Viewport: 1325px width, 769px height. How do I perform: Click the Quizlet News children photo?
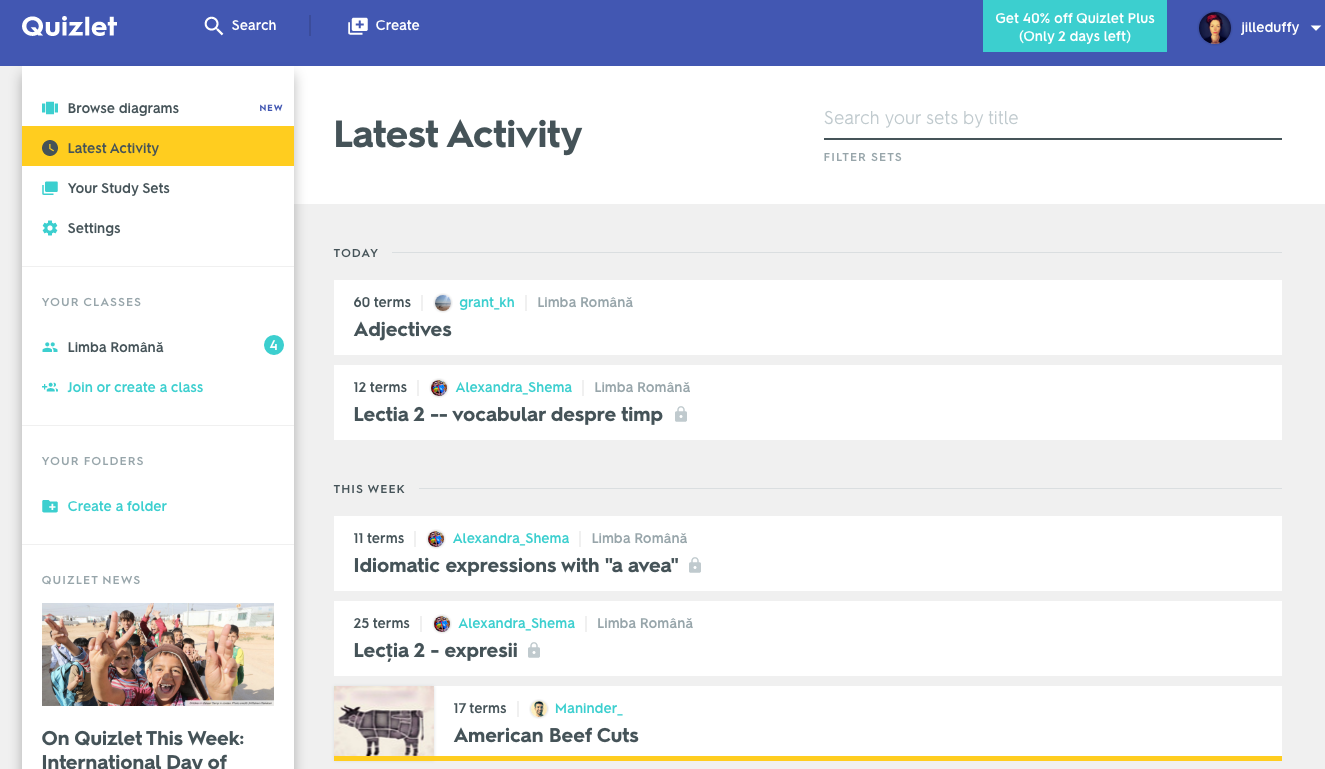[x=158, y=655]
